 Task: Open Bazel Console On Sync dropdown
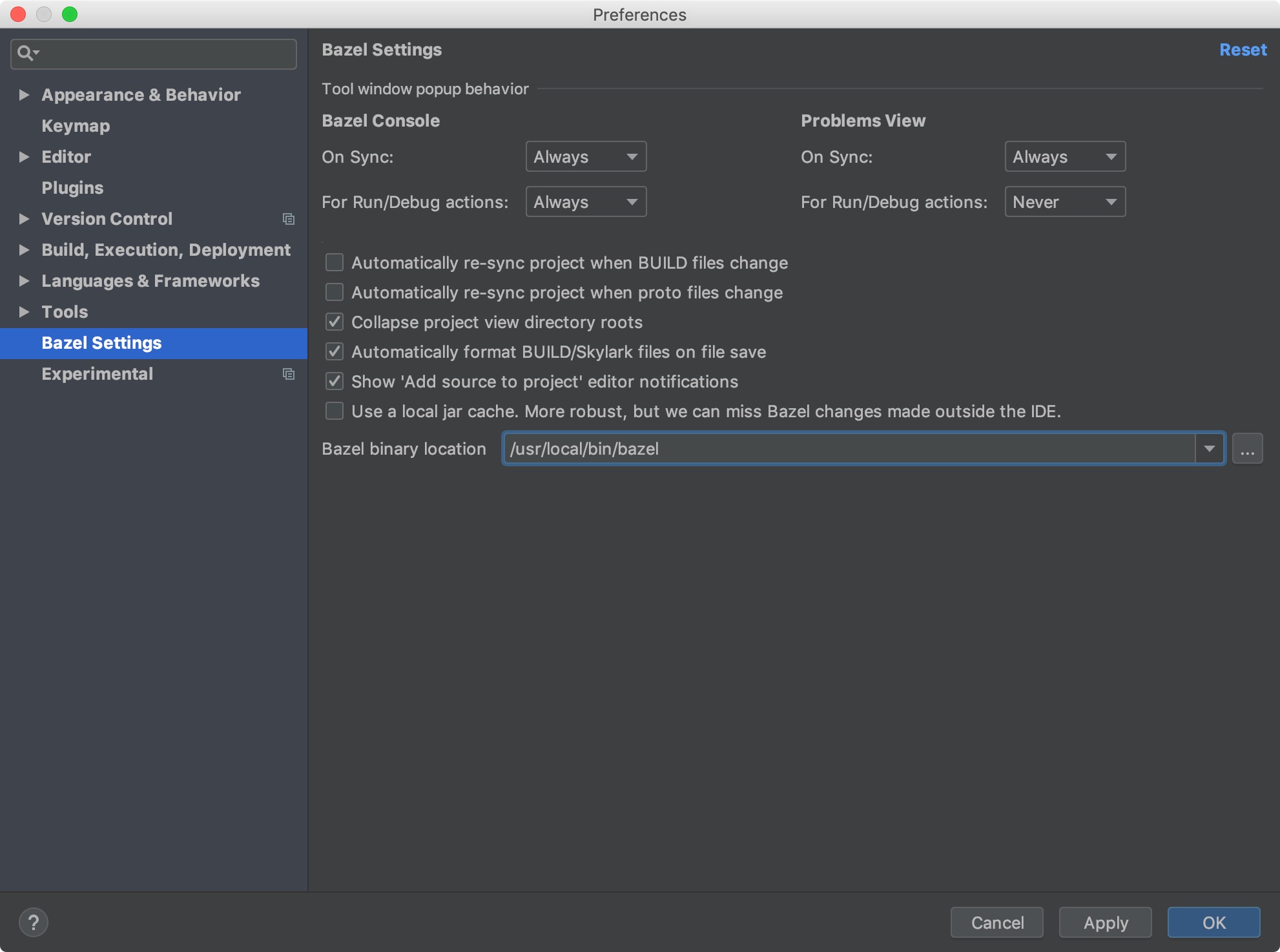[585, 157]
